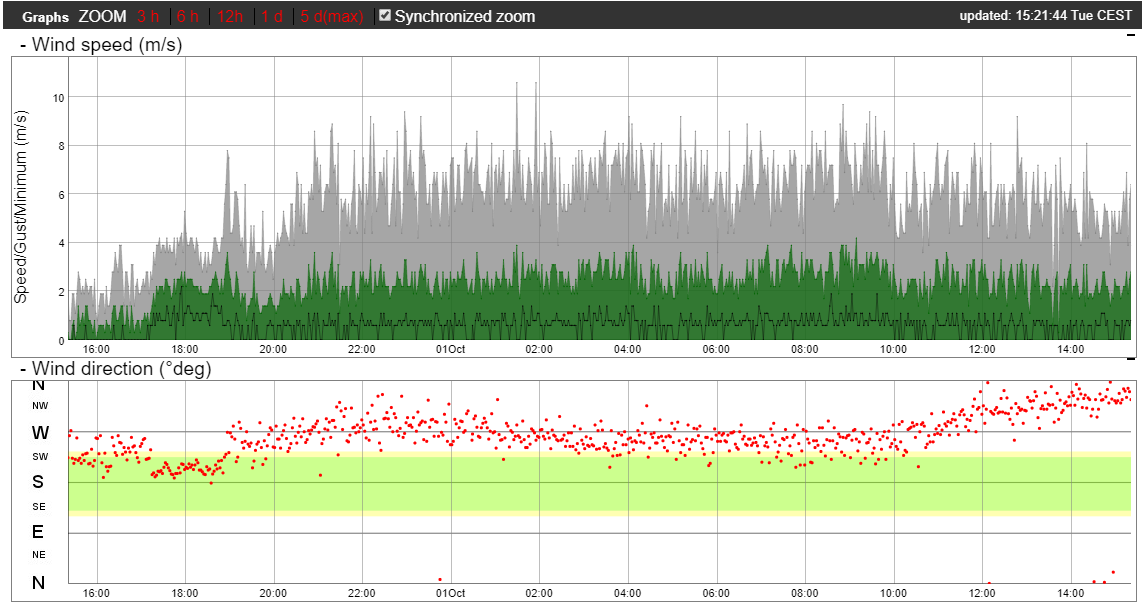Click the dash icon right of Wind speed header
Screen dimensions: 1142x602
(x=1130, y=34)
